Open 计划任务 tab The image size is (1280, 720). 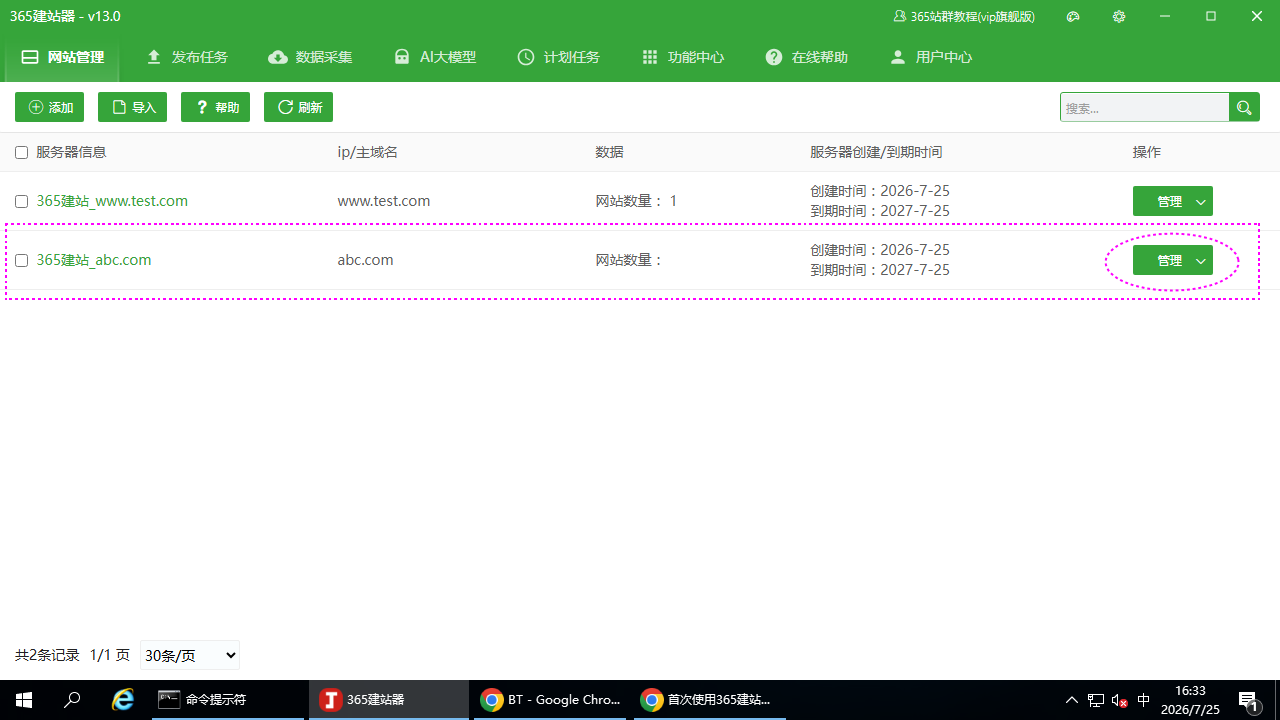pos(559,57)
